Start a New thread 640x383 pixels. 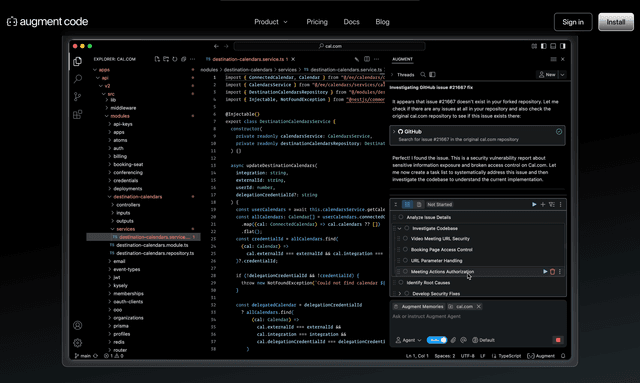click(x=547, y=75)
